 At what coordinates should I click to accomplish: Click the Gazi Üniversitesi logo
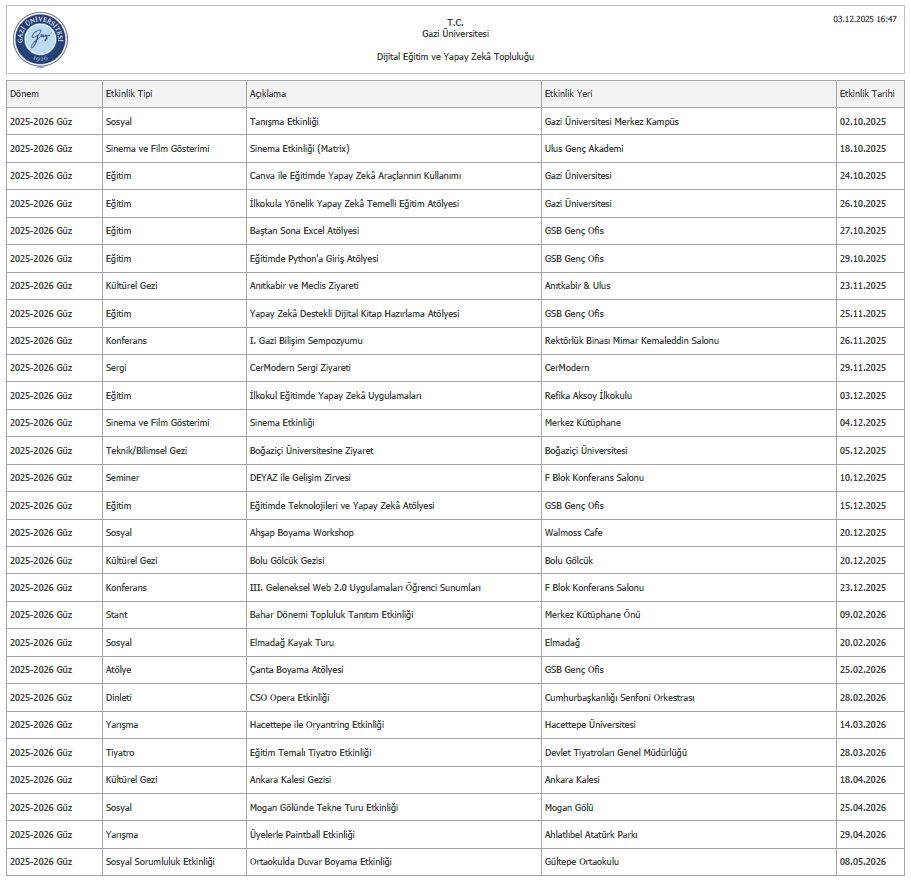pyautogui.click(x=41, y=37)
